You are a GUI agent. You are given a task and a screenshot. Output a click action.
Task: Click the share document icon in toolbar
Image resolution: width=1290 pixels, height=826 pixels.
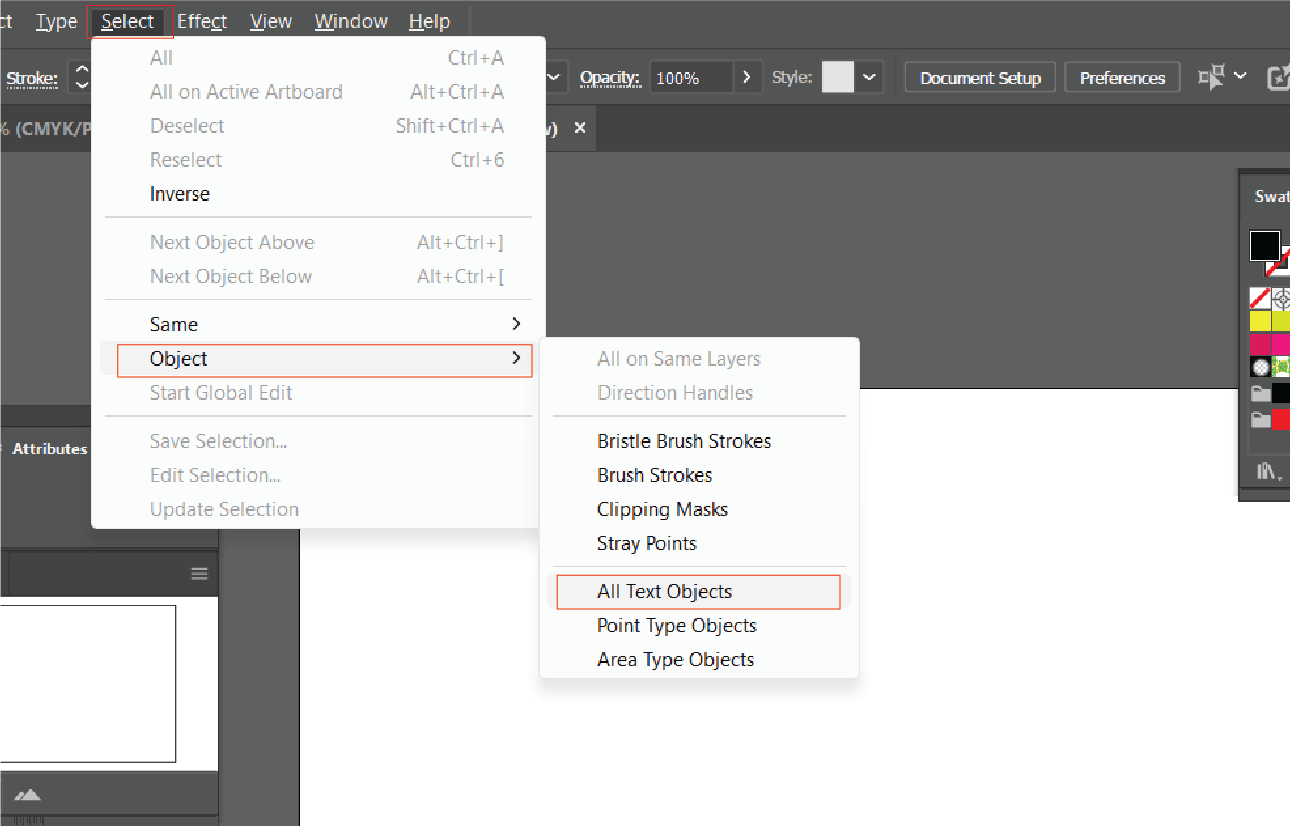pyautogui.click(x=1281, y=76)
